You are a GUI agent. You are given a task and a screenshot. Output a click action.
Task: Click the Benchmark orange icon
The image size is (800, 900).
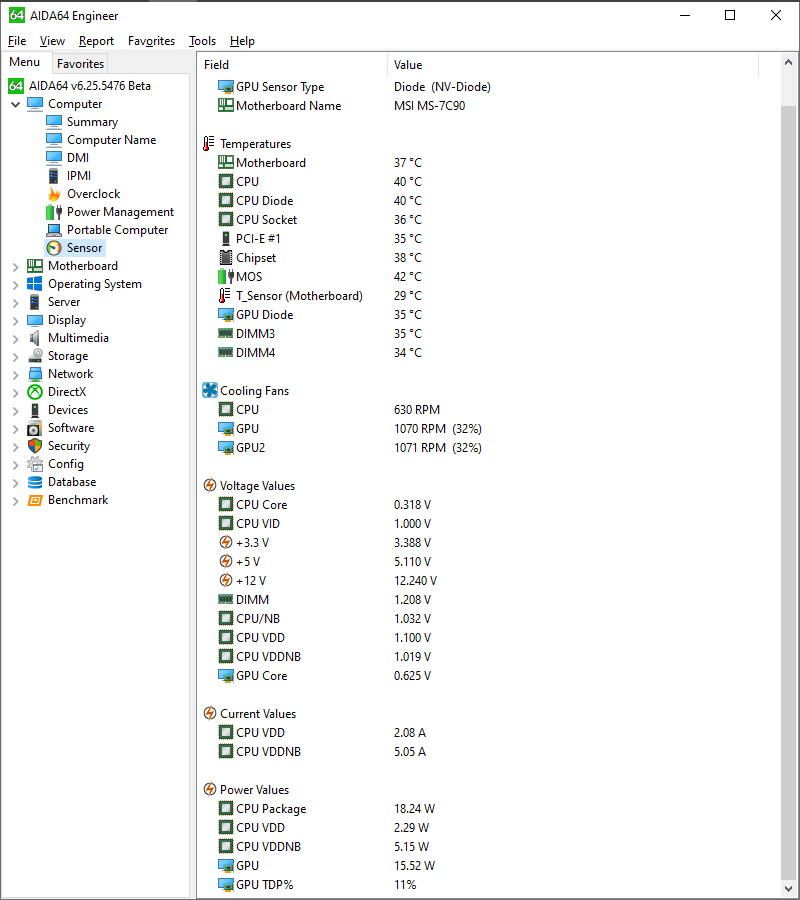point(35,501)
